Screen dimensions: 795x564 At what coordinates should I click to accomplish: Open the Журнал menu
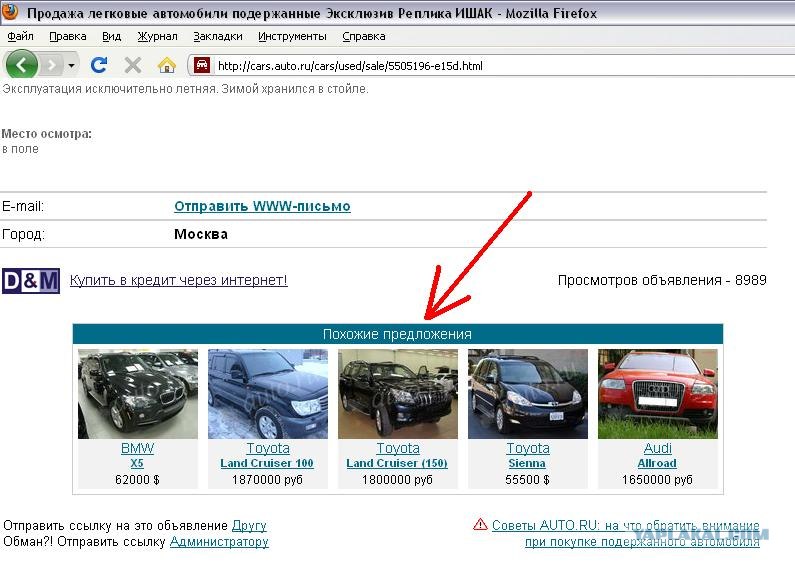point(157,37)
